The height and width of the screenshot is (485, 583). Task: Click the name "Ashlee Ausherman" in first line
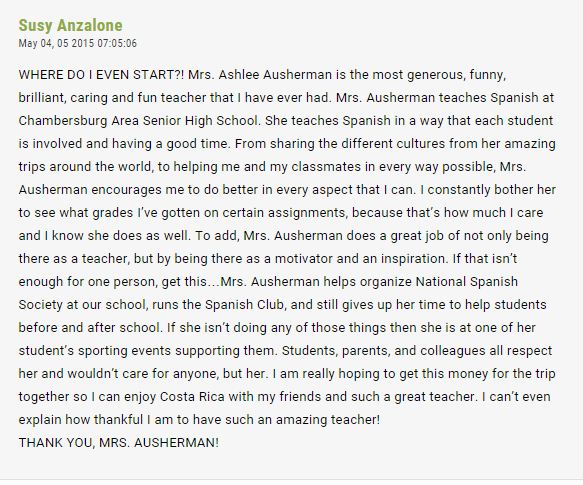[x=275, y=75]
